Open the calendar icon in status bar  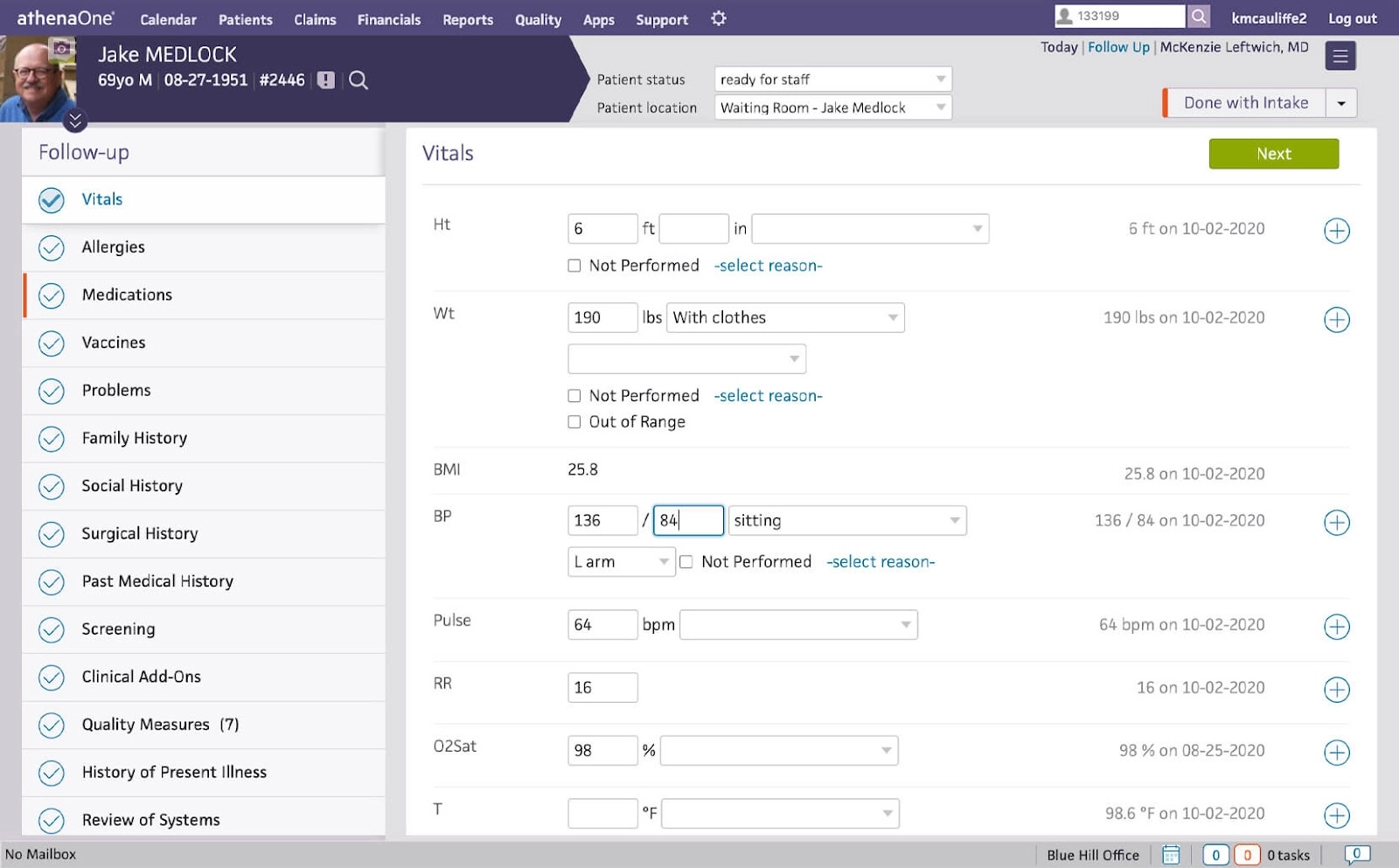tap(1171, 854)
